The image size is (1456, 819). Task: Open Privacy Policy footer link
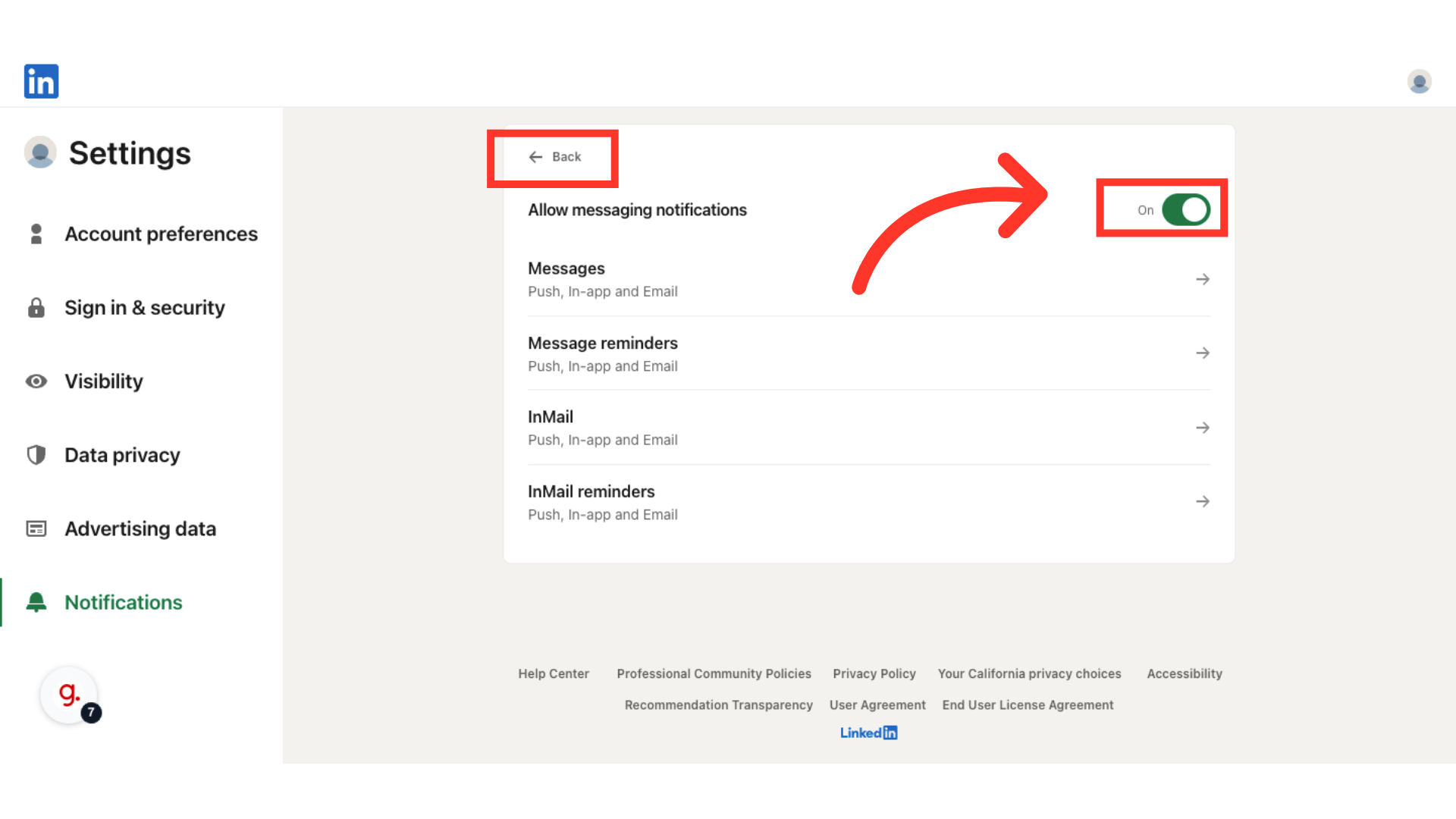874,673
